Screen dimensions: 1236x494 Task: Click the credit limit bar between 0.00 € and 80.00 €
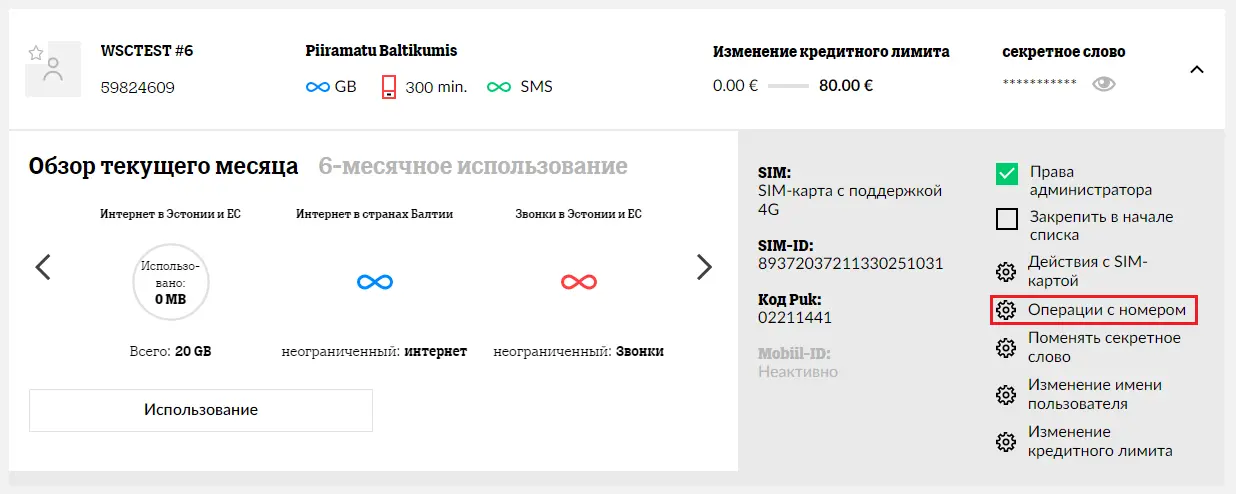pos(788,86)
